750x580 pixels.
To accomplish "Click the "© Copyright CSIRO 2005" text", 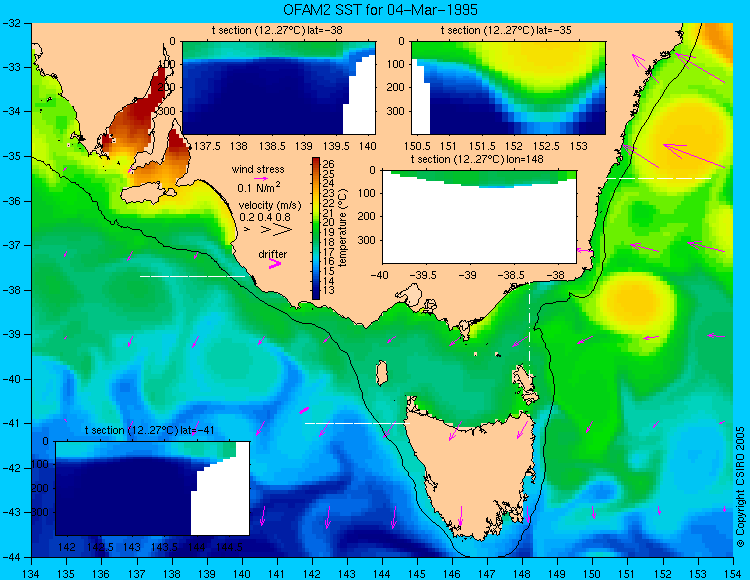I will 740,487.
